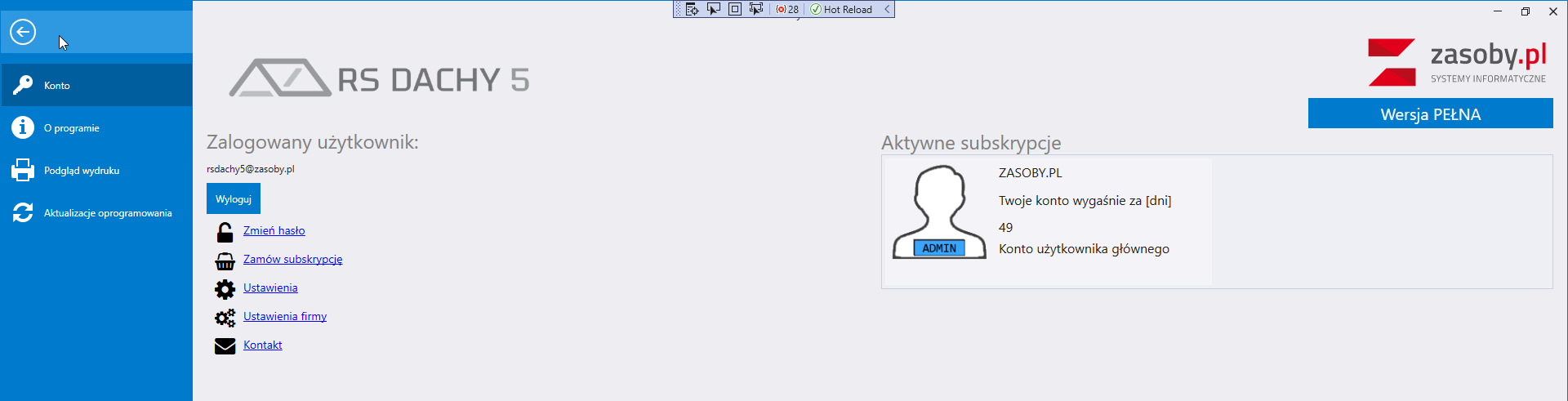This screenshot has height=401, width=1568.
Task: Click the envelope icon beside Kontakt
Action: [225, 346]
